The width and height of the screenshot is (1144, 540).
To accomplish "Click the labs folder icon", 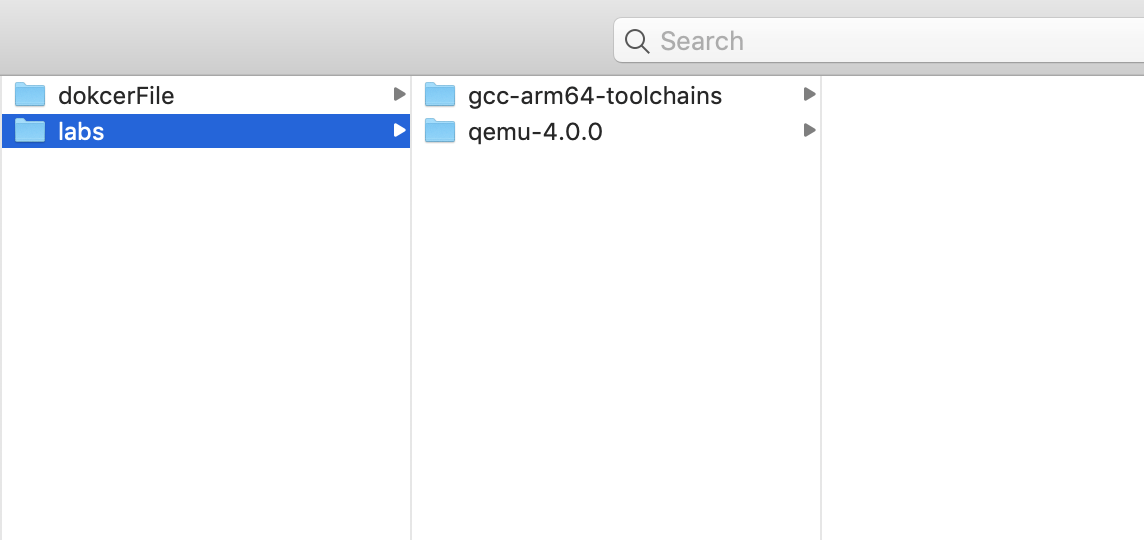I will (x=30, y=131).
